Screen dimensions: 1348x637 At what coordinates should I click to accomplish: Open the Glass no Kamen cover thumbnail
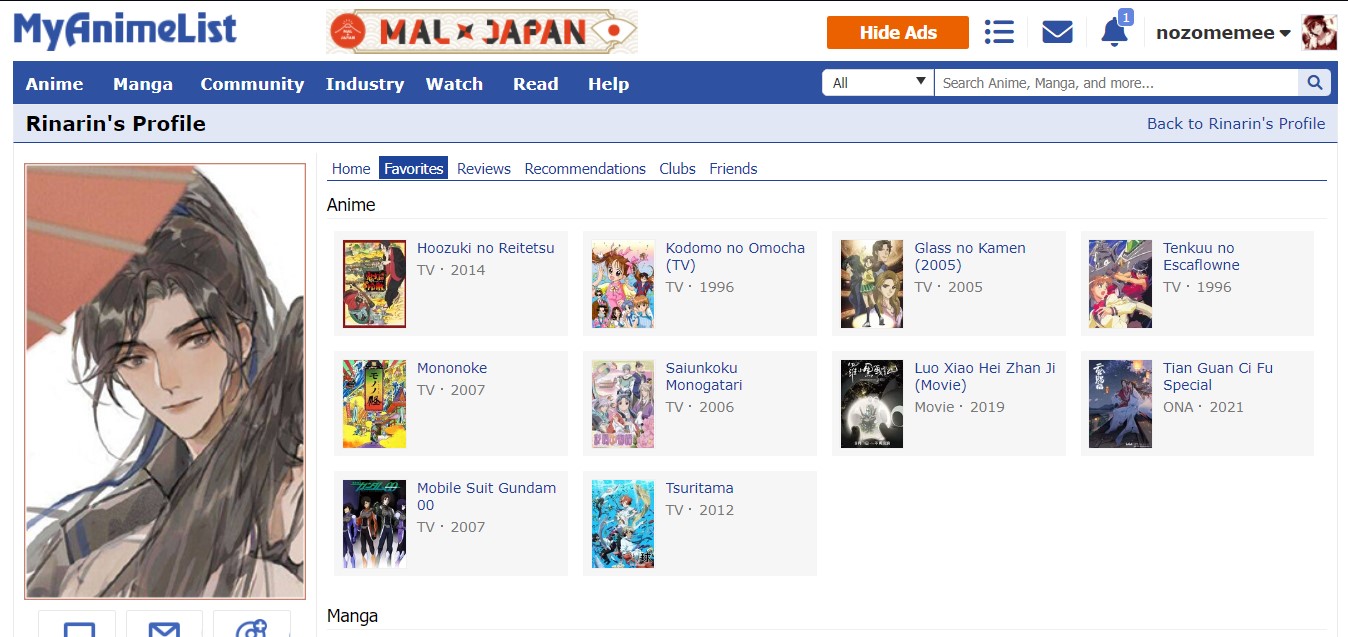point(872,284)
